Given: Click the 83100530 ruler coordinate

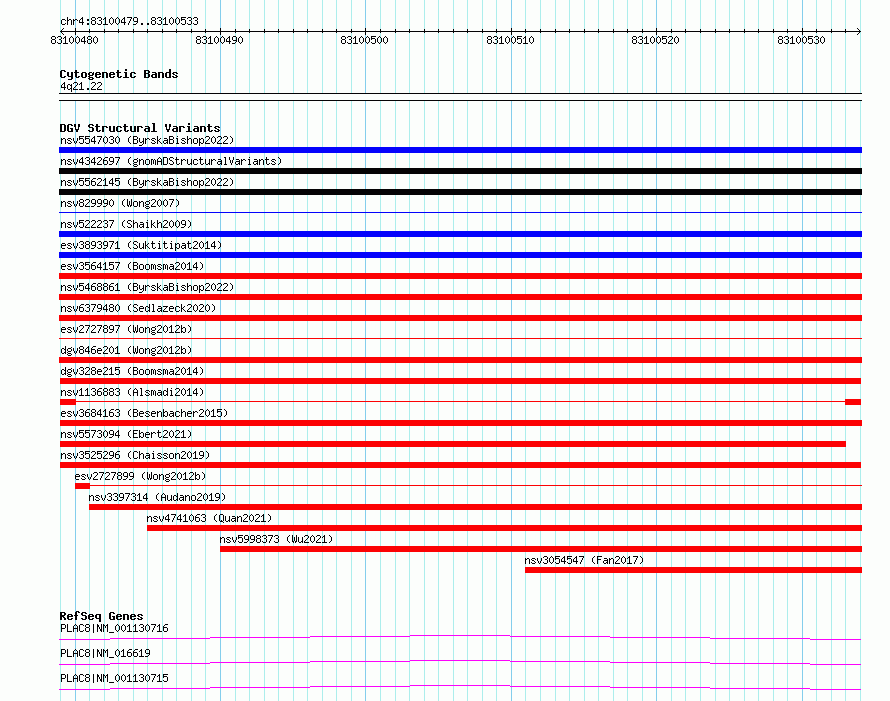Looking at the screenshot, I should click(x=801, y=40).
